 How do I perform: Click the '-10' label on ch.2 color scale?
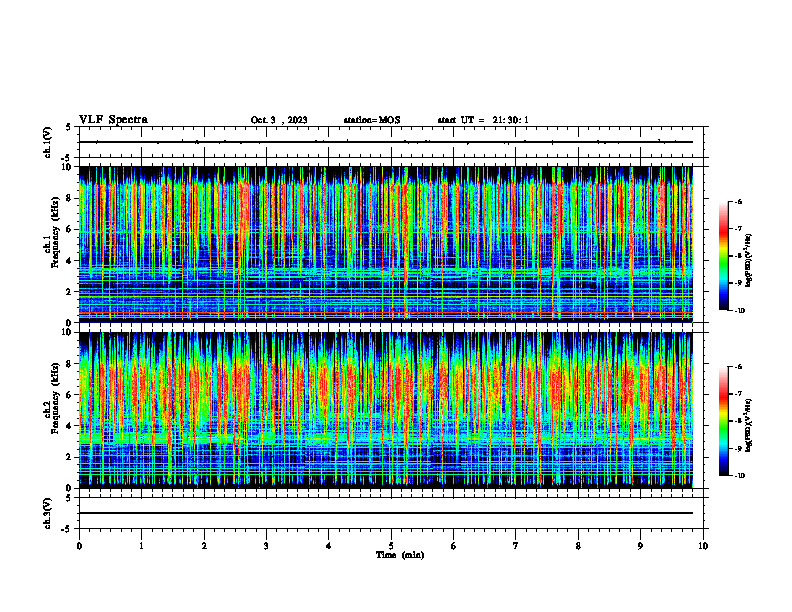(x=739, y=476)
